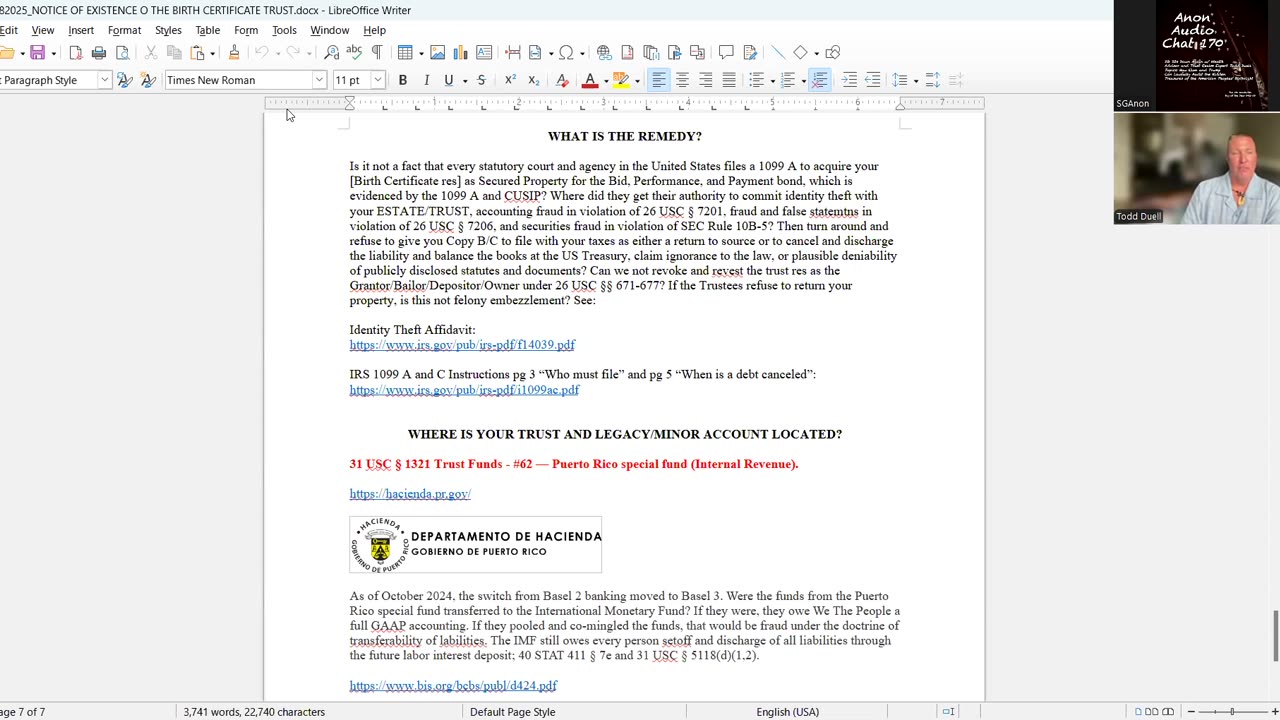Apply yellow highlighting color
This screenshot has height=720, width=1280.
[622, 80]
